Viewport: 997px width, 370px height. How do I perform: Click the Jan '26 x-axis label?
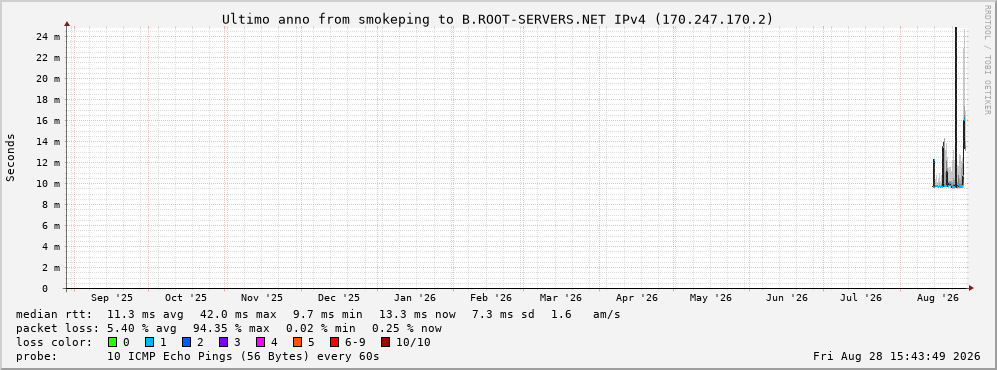415,298
